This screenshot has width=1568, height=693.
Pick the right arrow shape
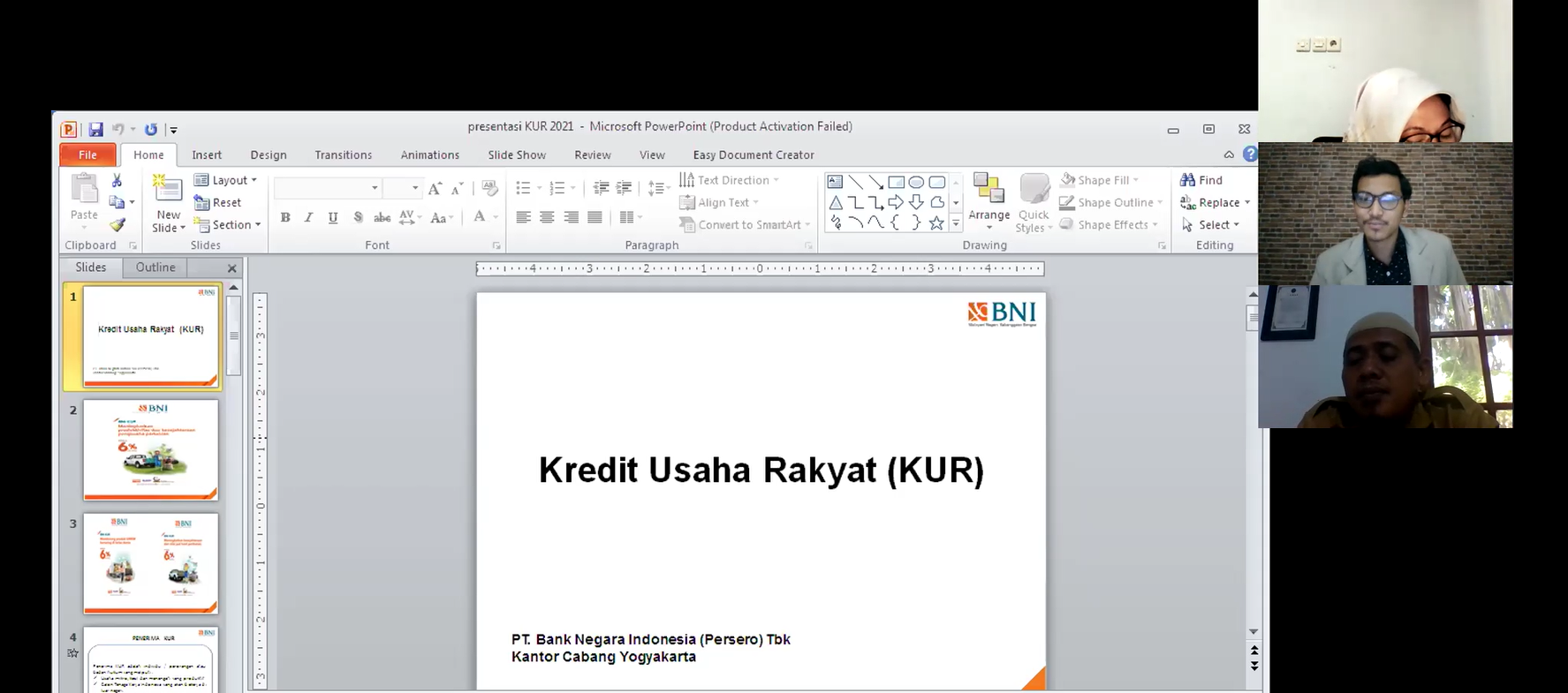point(896,202)
